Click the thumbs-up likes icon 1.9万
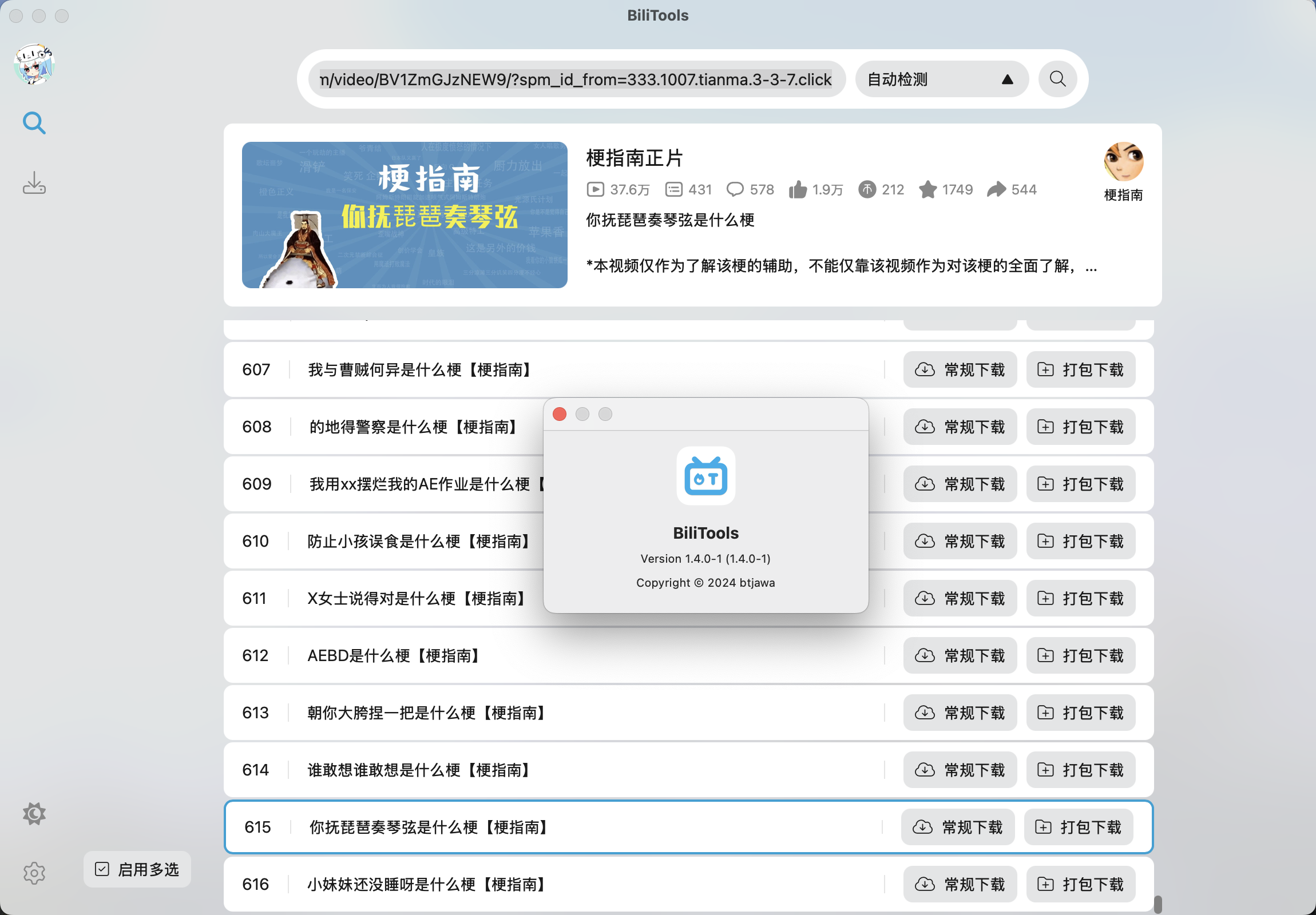 point(797,190)
